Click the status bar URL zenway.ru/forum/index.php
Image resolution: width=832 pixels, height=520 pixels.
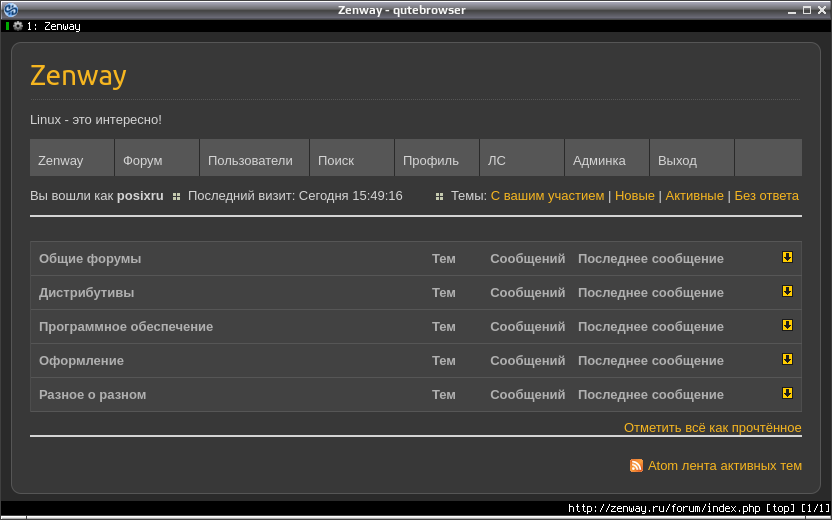pos(664,508)
